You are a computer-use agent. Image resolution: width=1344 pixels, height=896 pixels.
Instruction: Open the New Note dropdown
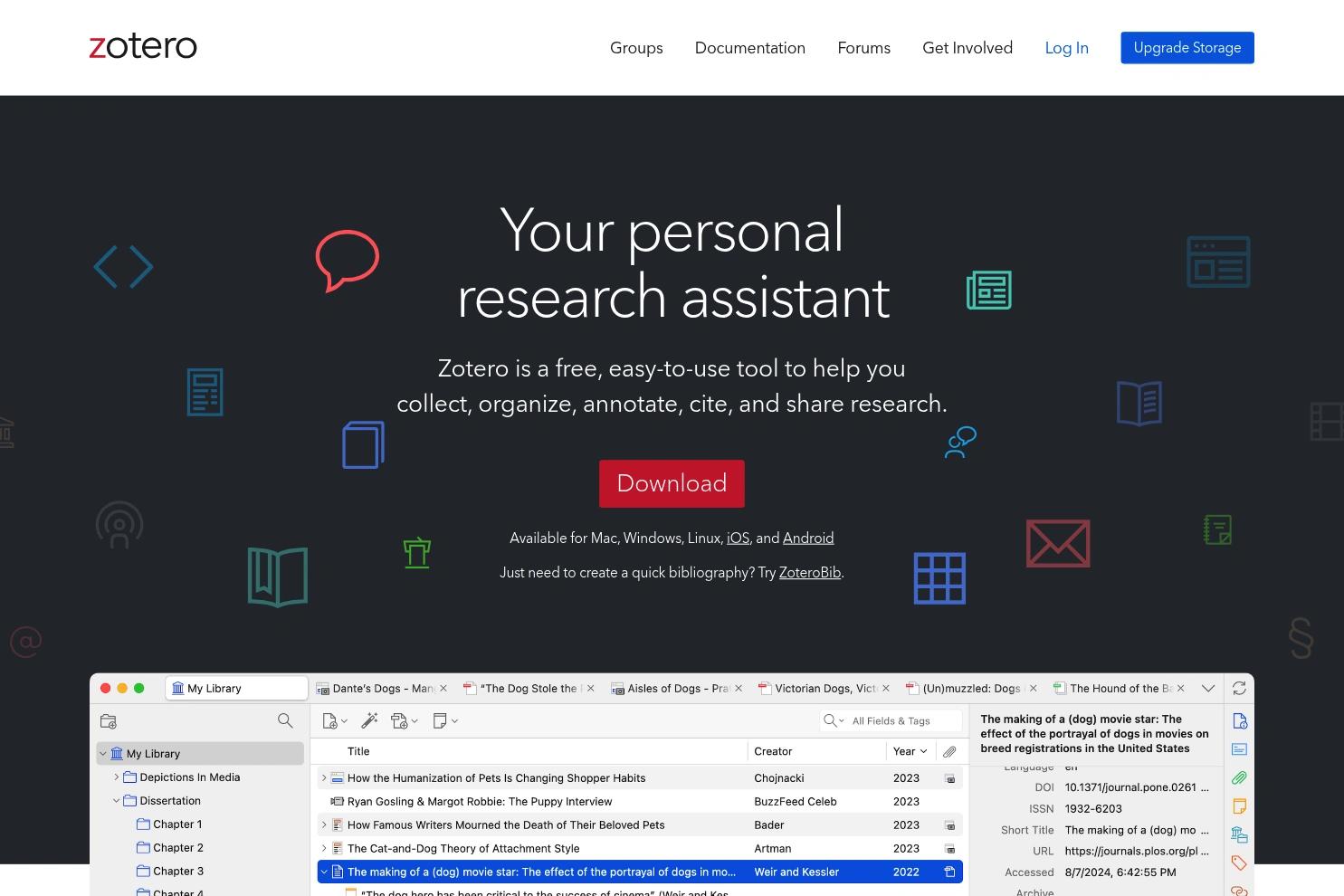pos(445,720)
